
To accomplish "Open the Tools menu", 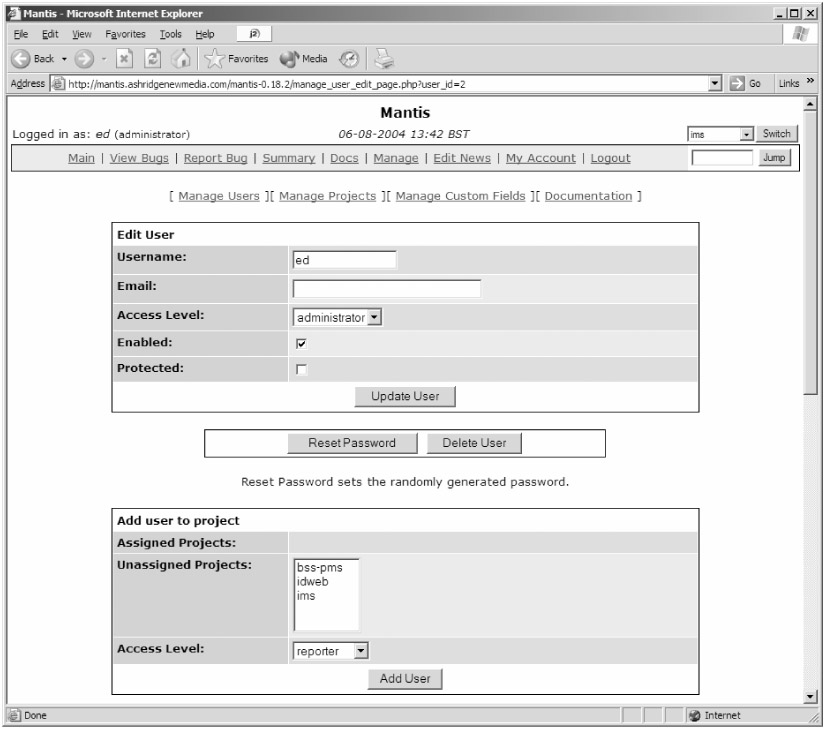I will (161, 34).
